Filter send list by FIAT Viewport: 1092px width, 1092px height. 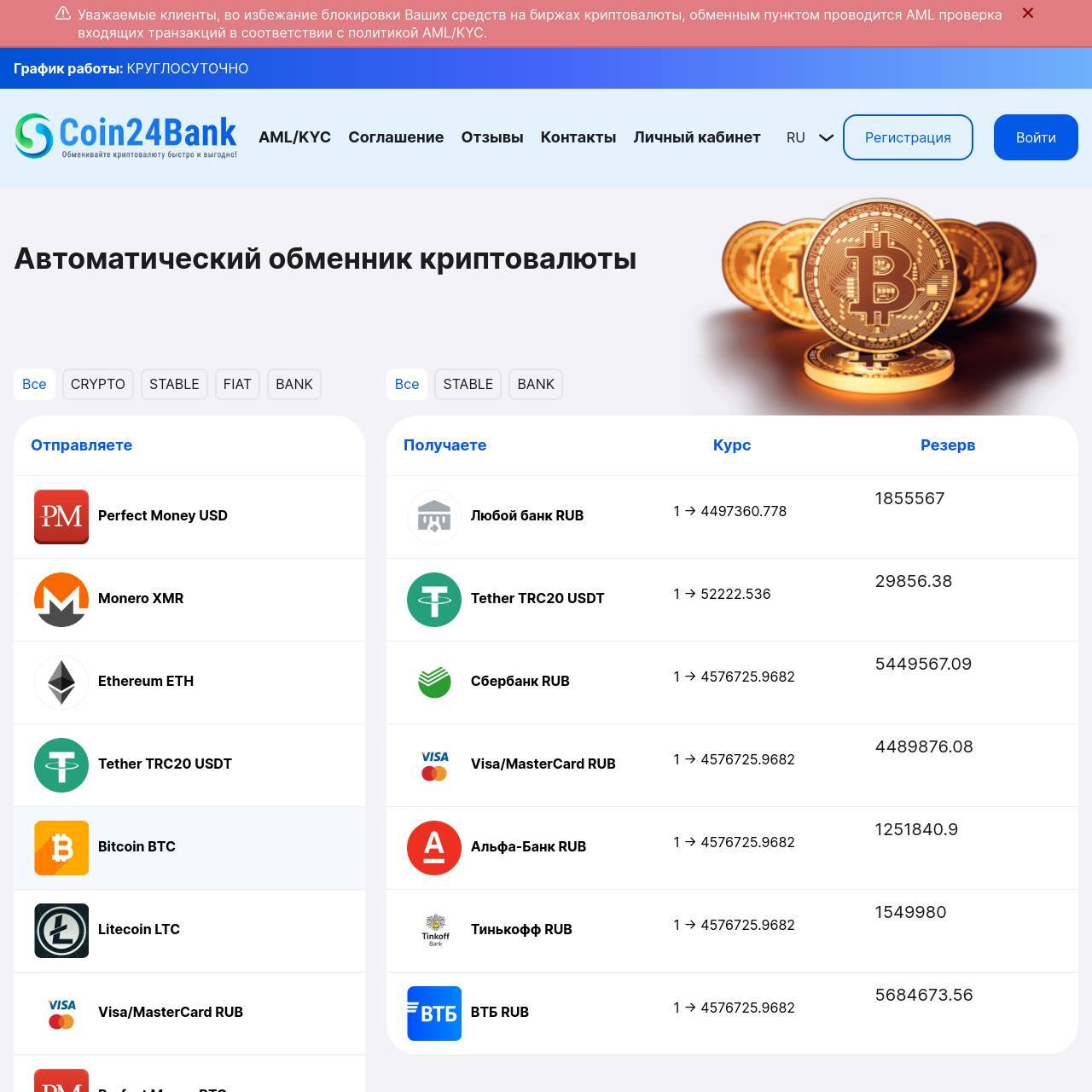[237, 384]
